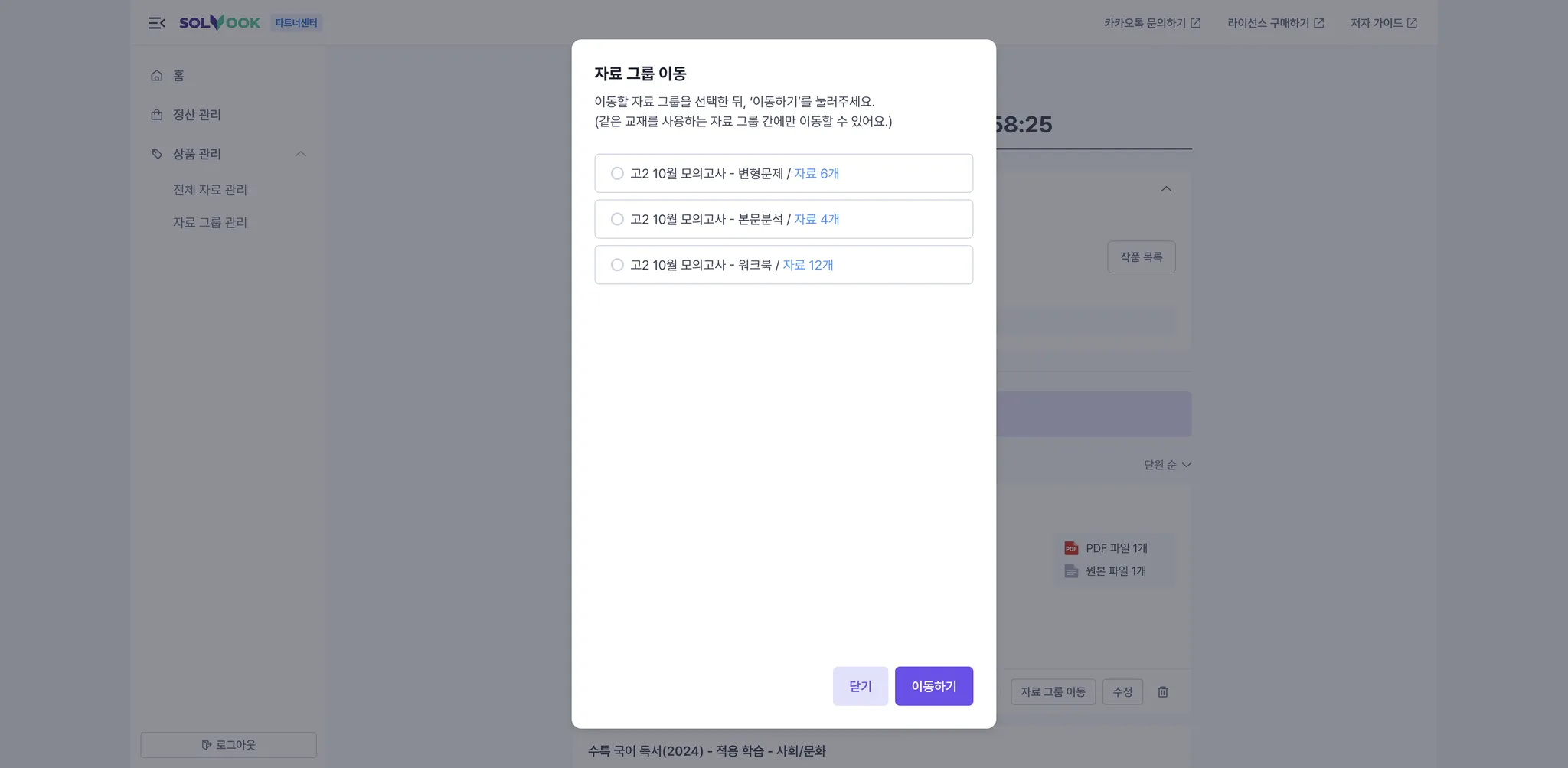Open 전체 자료 관리 menu item
Image resolution: width=1568 pixels, height=768 pixels.
tap(210, 190)
